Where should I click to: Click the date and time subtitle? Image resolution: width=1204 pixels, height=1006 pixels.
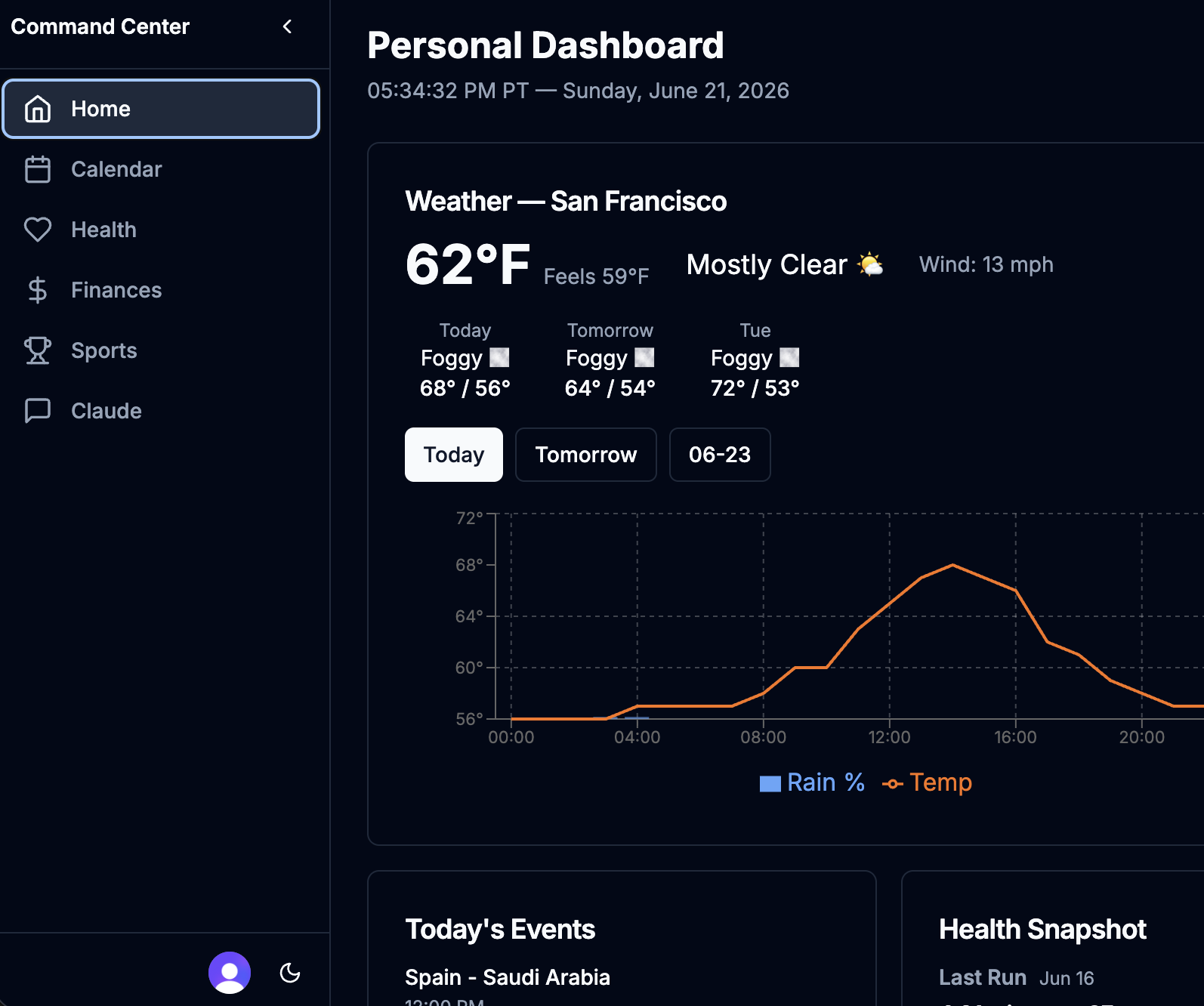click(x=578, y=91)
